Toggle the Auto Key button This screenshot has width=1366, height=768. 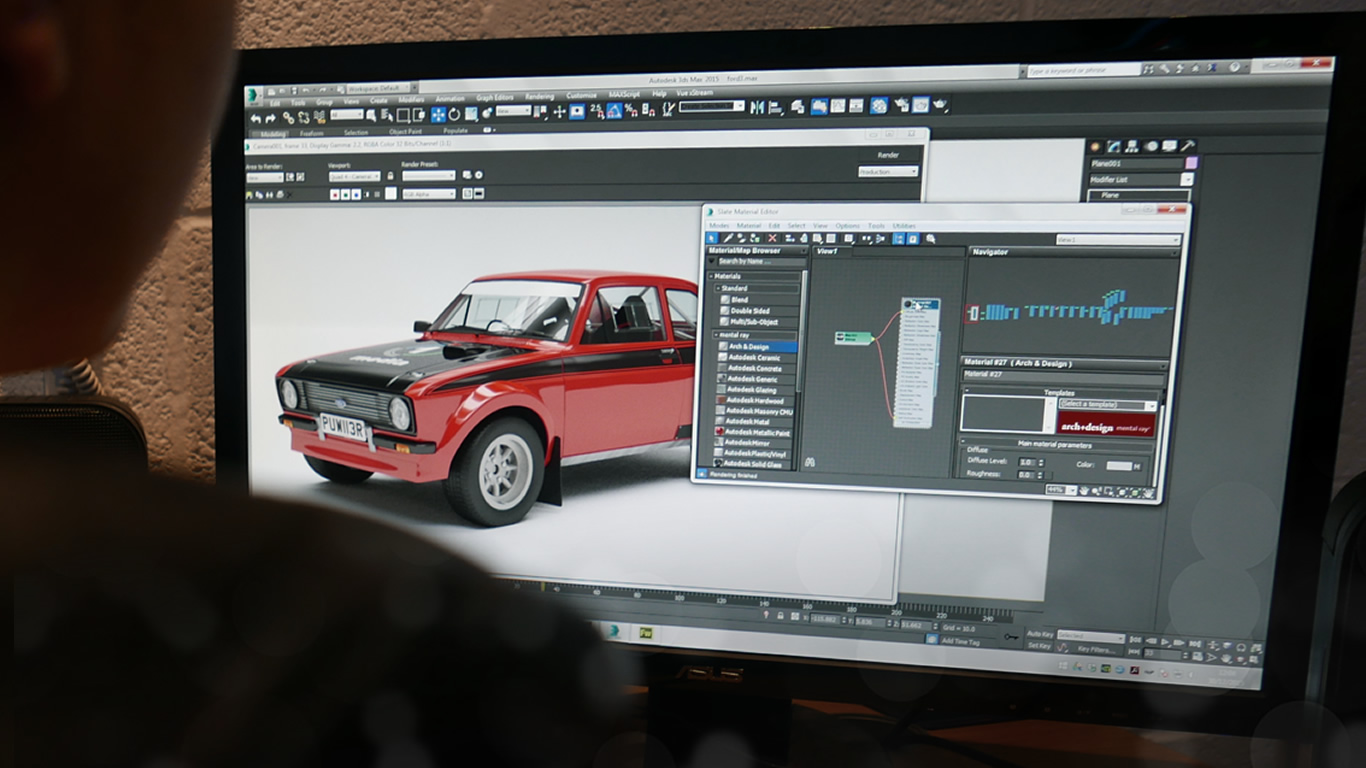(1040, 634)
